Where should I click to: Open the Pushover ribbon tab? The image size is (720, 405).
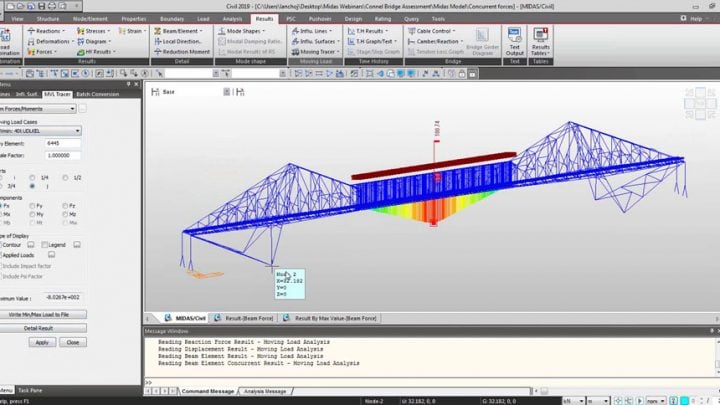[320, 19]
